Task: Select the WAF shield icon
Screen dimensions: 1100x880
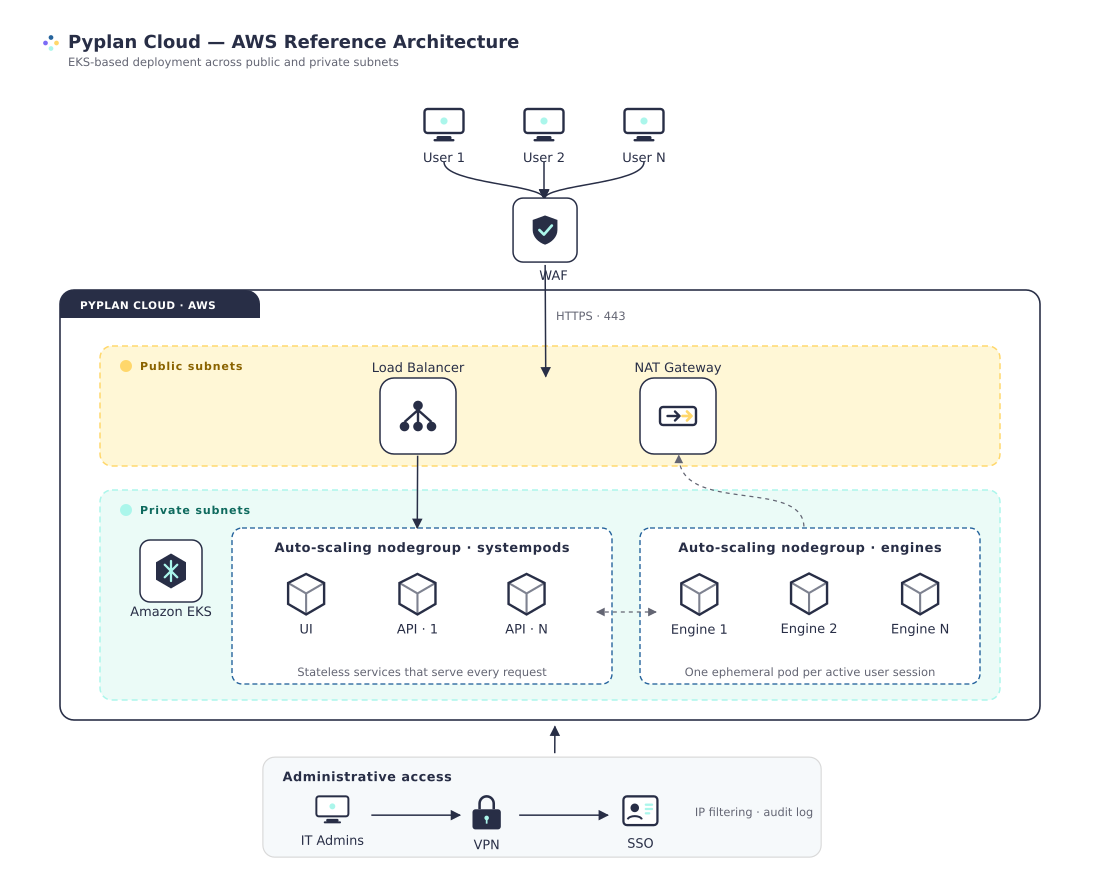Action: pyautogui.click(x=545, y=229)
